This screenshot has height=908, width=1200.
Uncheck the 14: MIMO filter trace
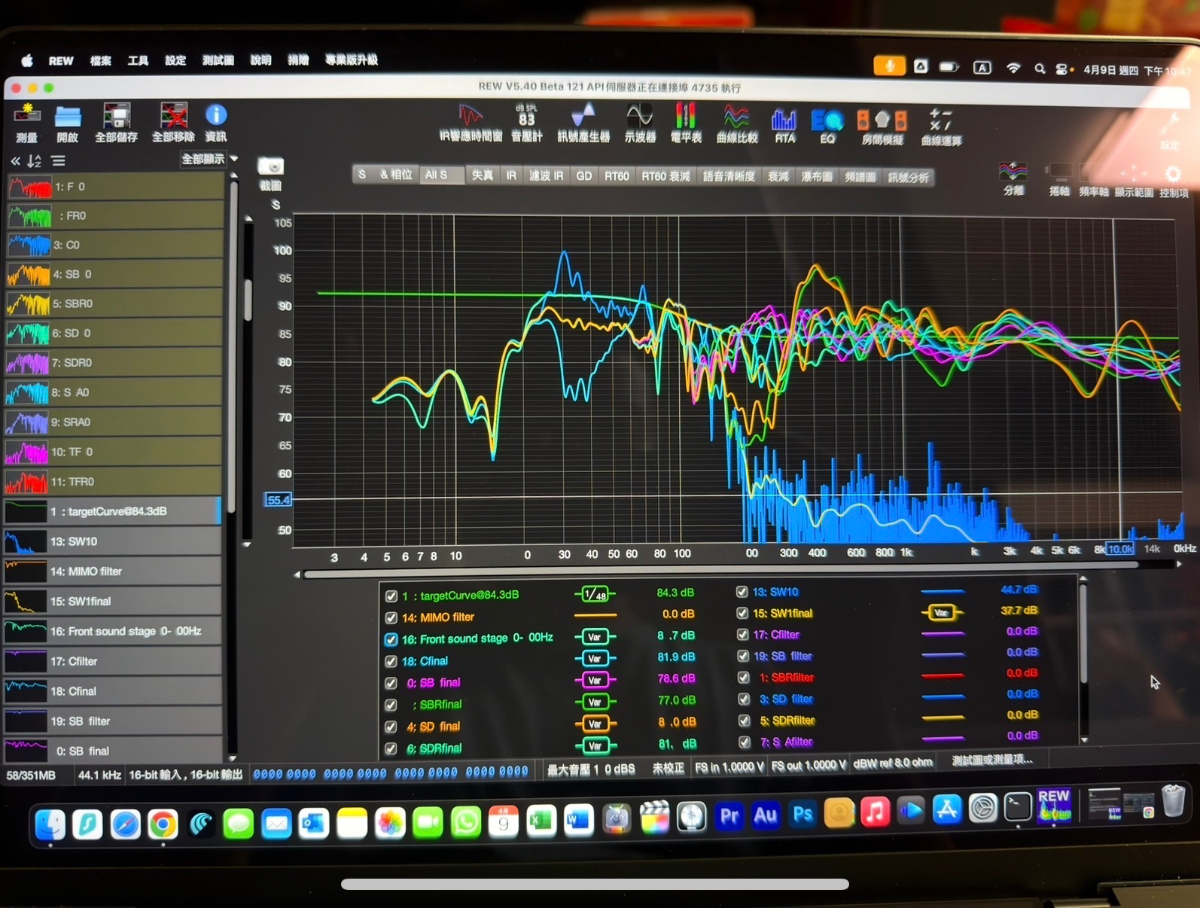point(391,617)
